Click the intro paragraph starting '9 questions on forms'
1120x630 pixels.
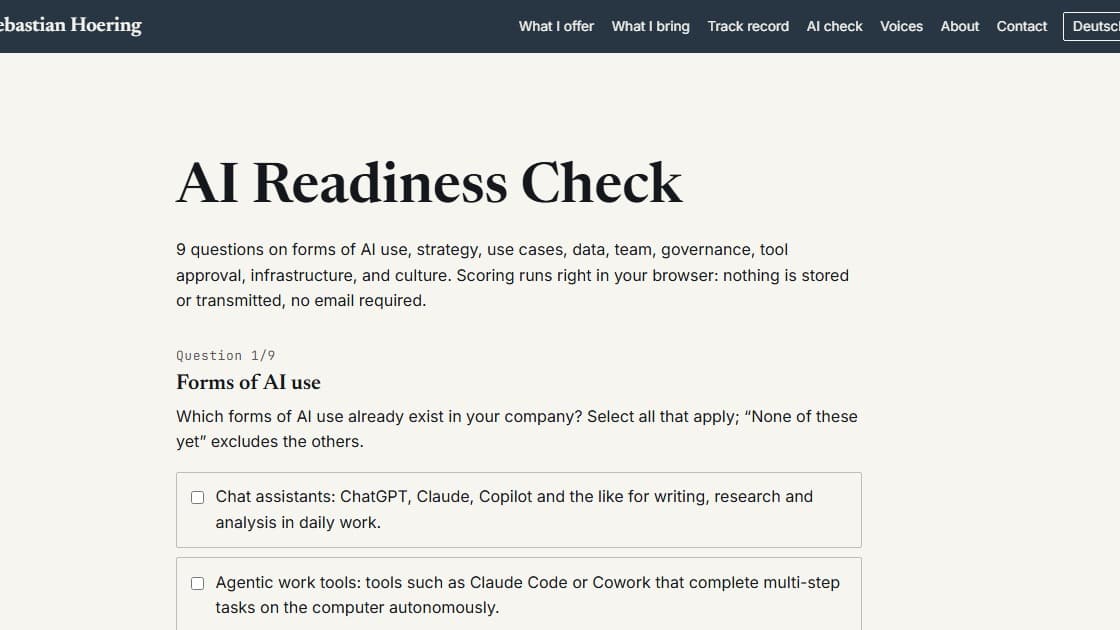[512, 275]
